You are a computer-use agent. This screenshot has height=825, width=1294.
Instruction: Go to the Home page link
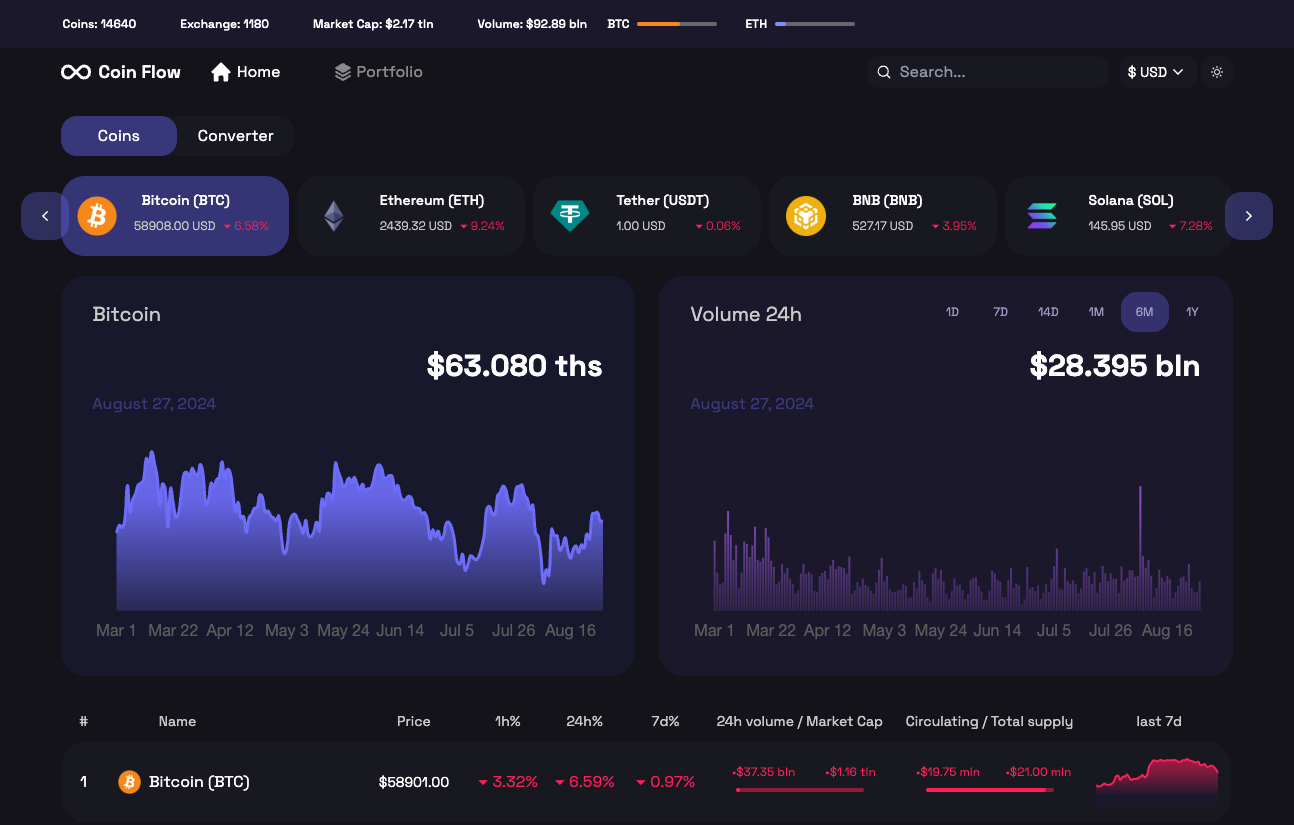tap(246, 72)
